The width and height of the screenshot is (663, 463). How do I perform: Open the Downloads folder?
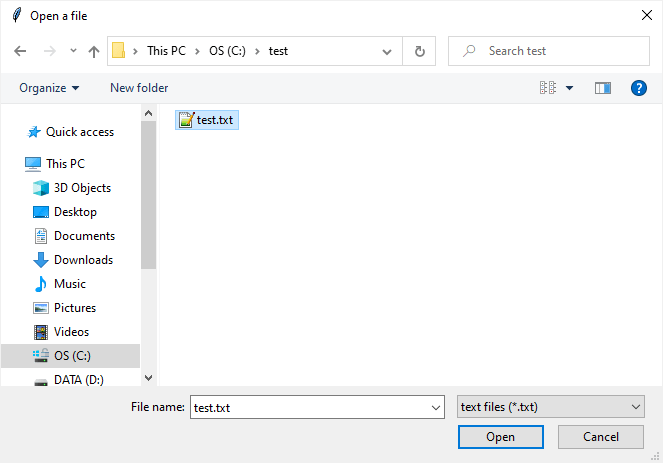pos(83,260)
